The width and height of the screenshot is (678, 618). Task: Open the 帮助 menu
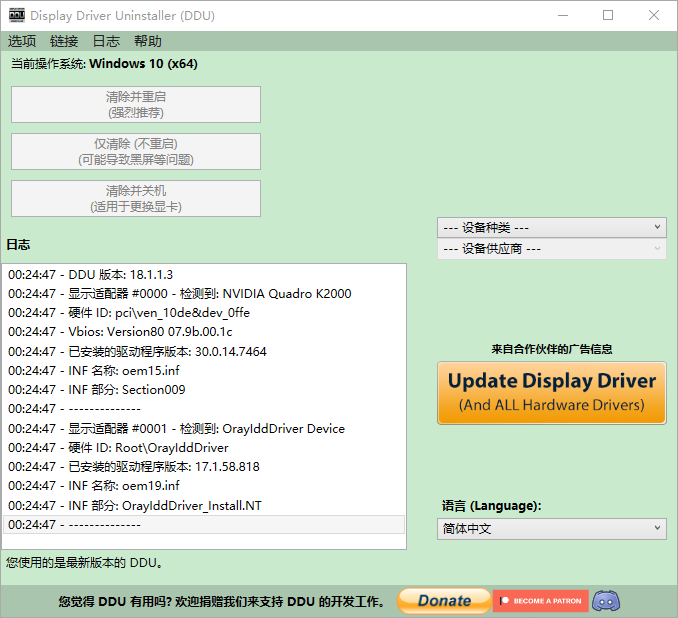pyautogui.click(x=147, y=41)
